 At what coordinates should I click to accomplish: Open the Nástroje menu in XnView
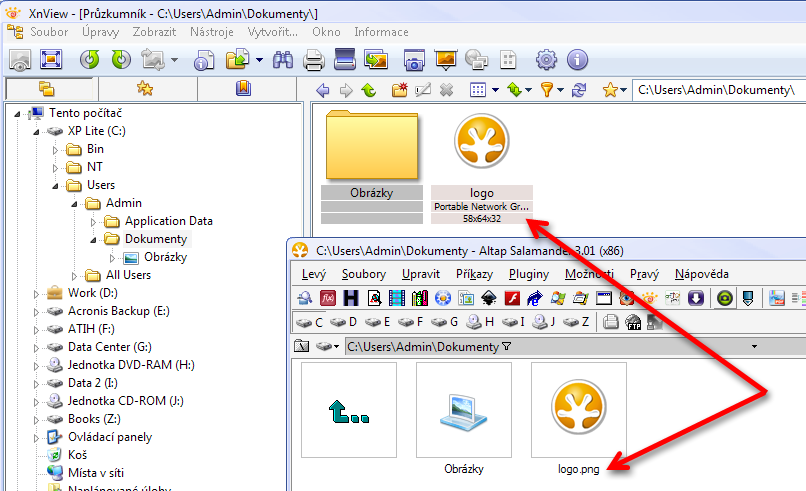click(x=212, y=32)
